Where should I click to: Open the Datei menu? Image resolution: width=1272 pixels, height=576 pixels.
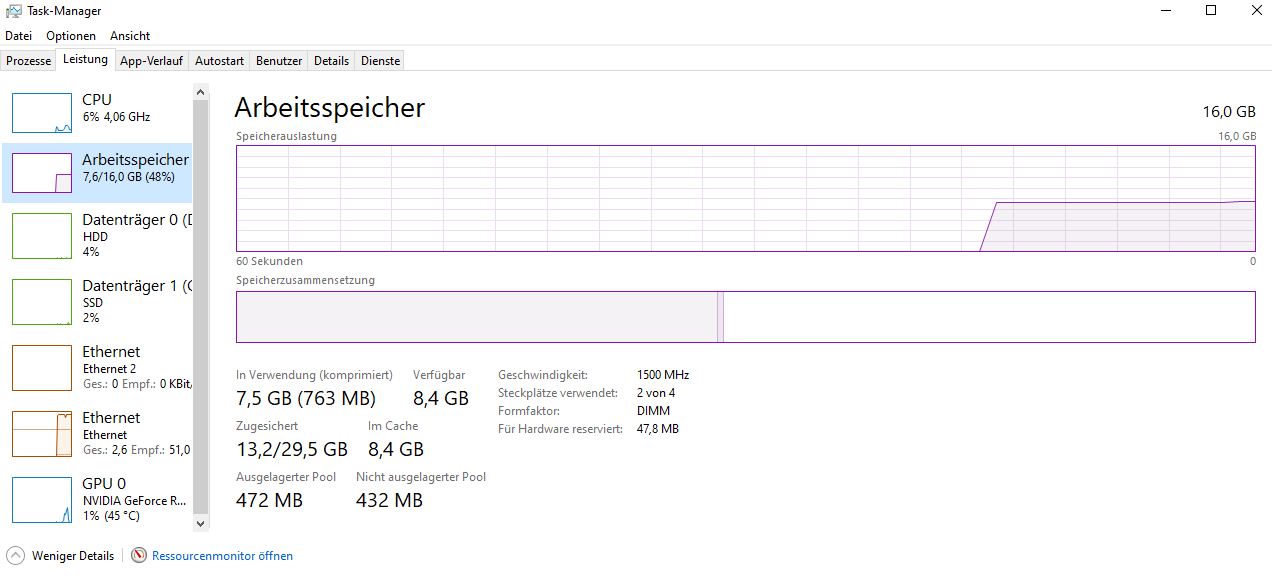(x=19, y=36)
